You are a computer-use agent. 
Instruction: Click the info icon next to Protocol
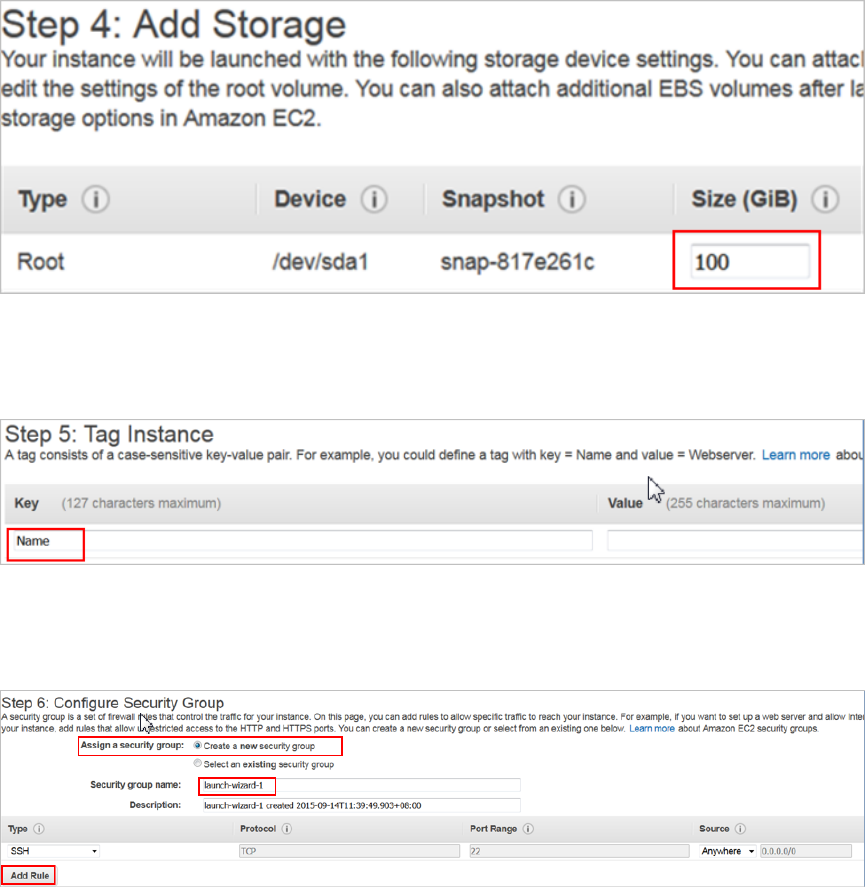287,829
